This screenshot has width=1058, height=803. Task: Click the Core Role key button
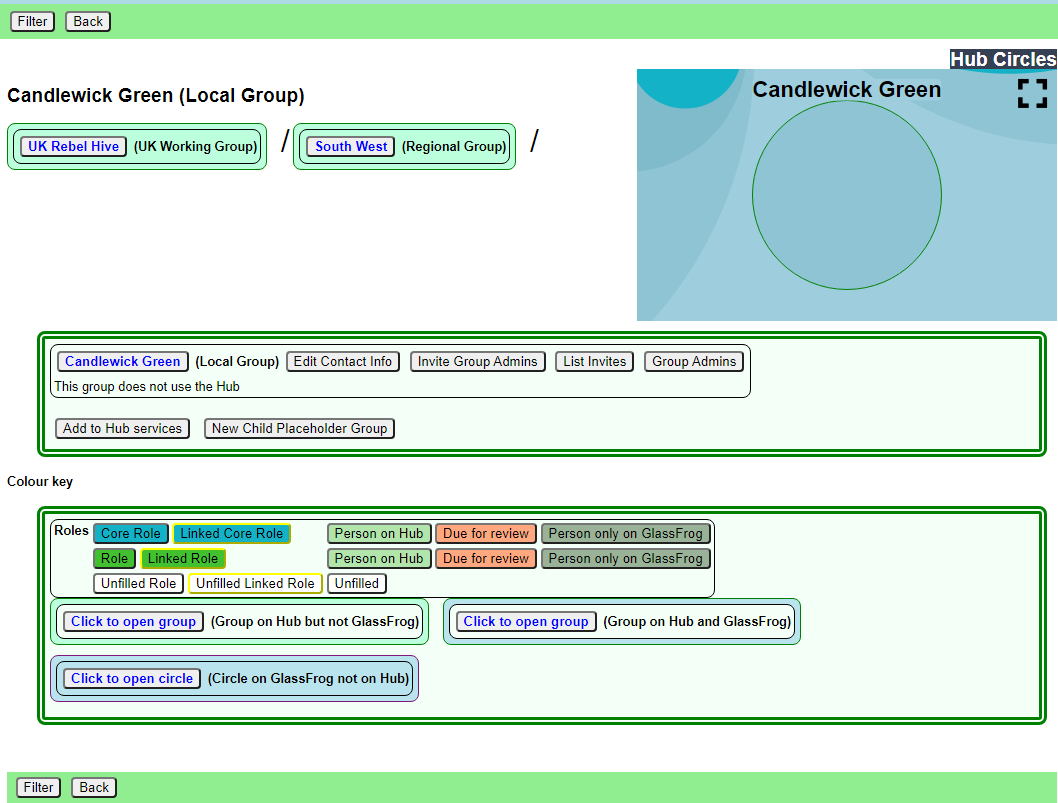[x=131, y=534]
